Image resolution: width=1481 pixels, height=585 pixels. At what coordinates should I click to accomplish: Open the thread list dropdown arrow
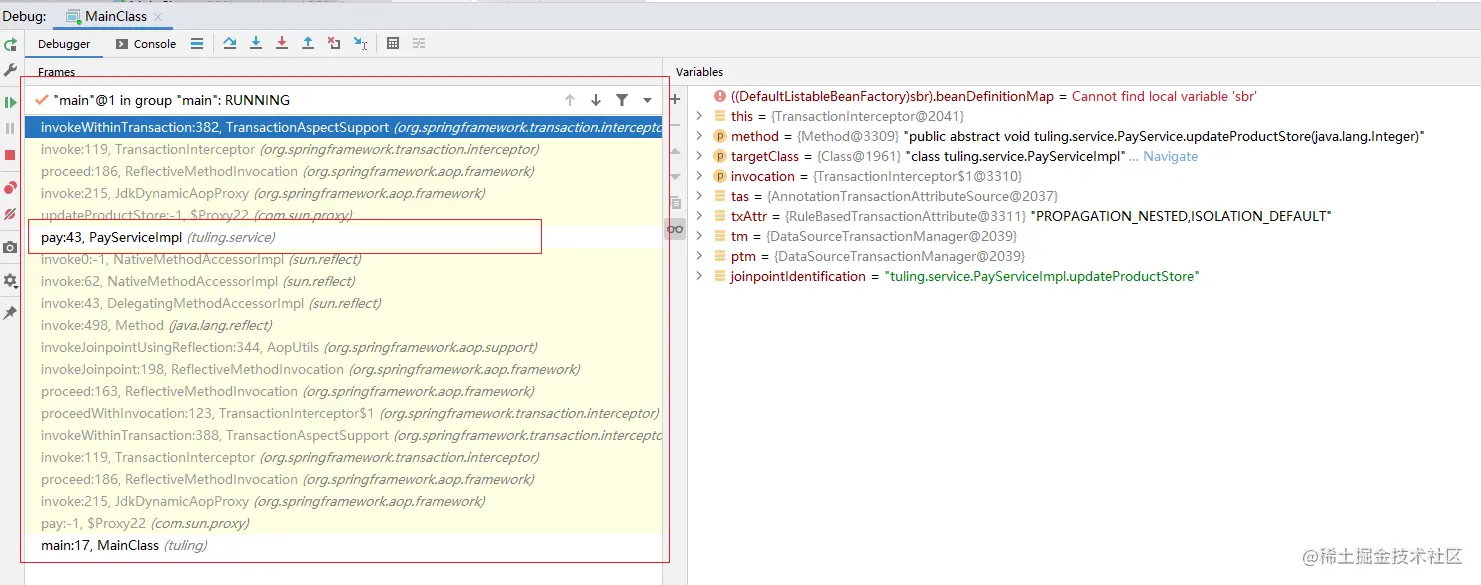[648, 100]
